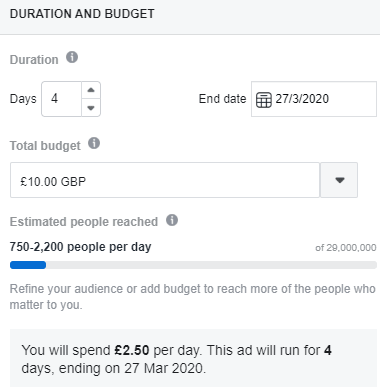Click the Duration label

pyautogui.click(x=34, y=60)
